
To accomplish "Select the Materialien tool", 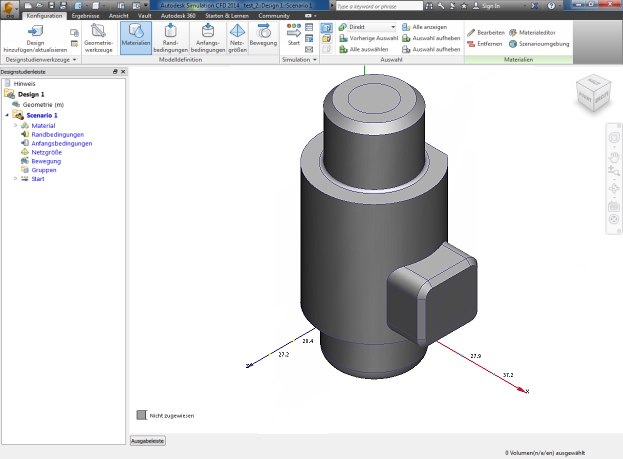I will point(136,38).
